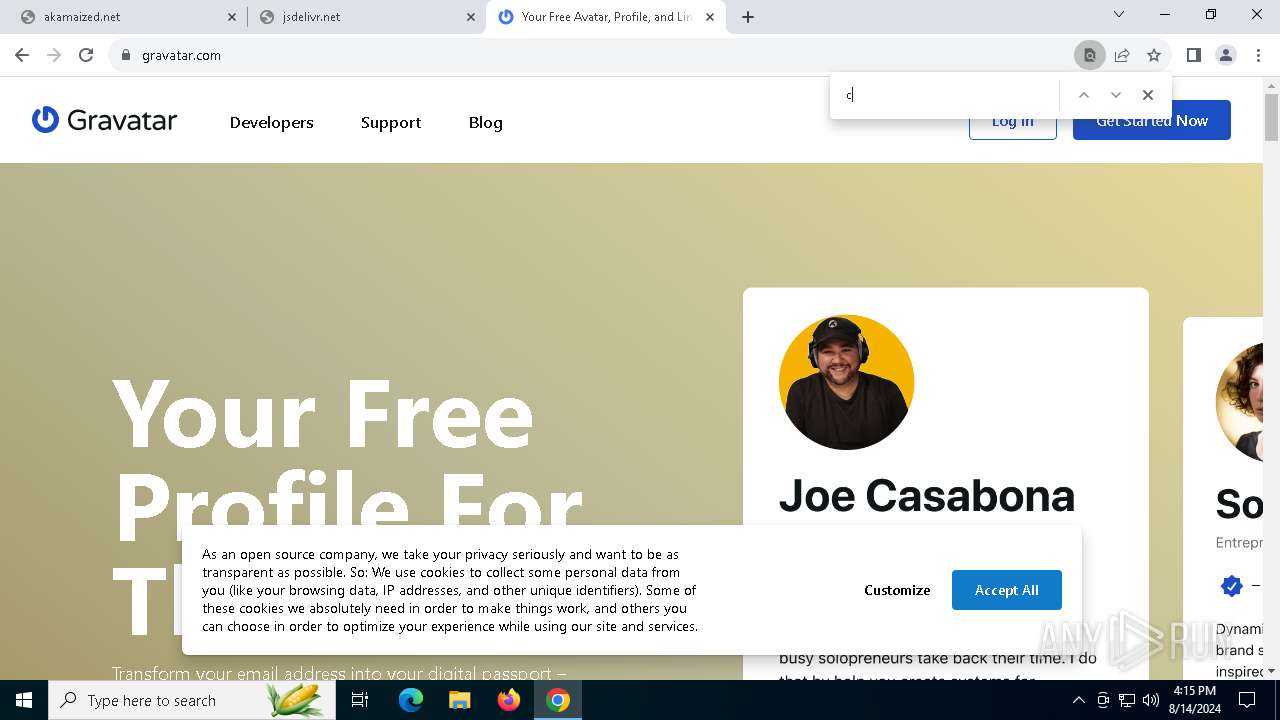Jump to the previous find result

tap(1083, 95)
